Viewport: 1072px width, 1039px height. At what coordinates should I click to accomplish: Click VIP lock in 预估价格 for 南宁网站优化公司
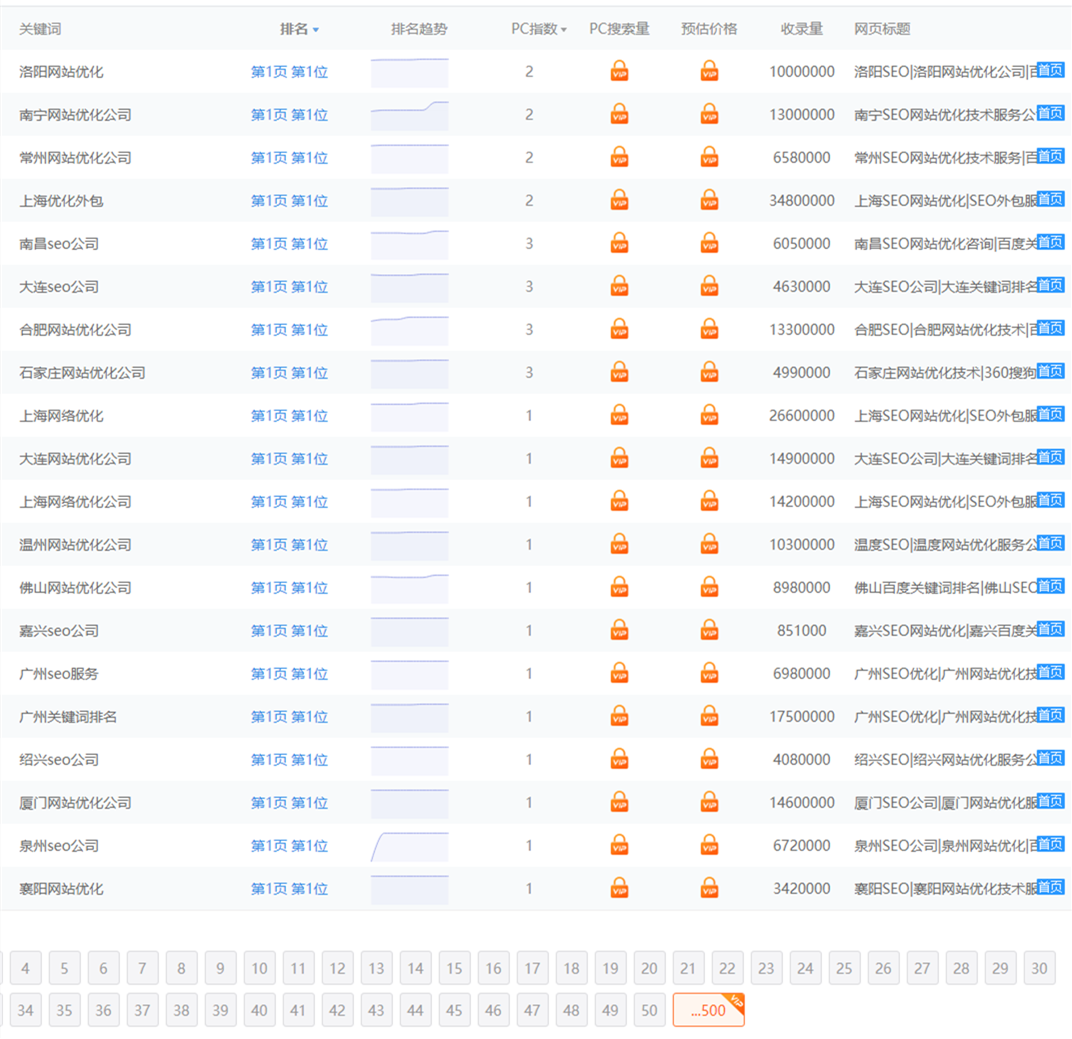[x=709, y=115]
